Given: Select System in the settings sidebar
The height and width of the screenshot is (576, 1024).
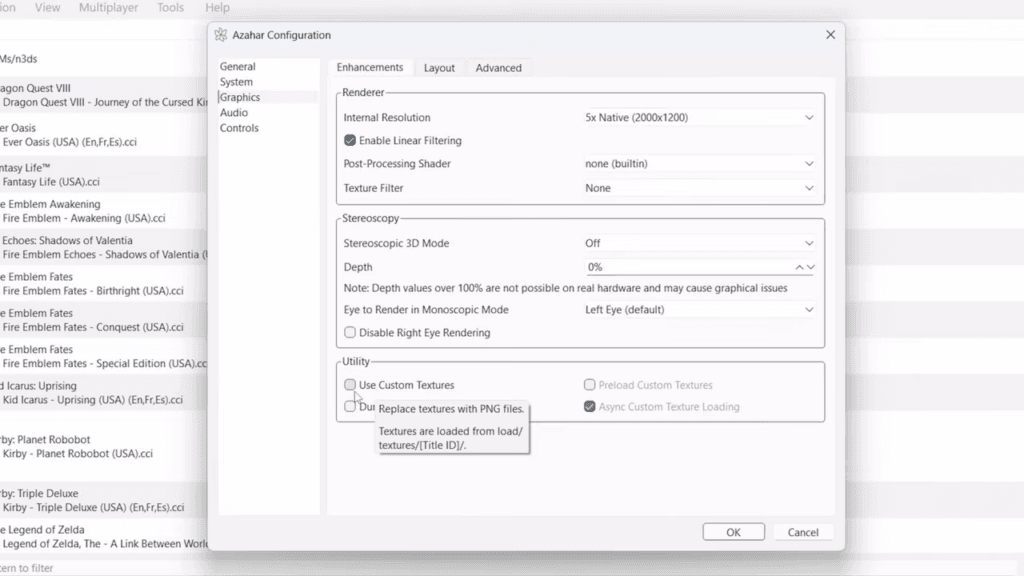Looking at the screenshot, I should 236,82.
